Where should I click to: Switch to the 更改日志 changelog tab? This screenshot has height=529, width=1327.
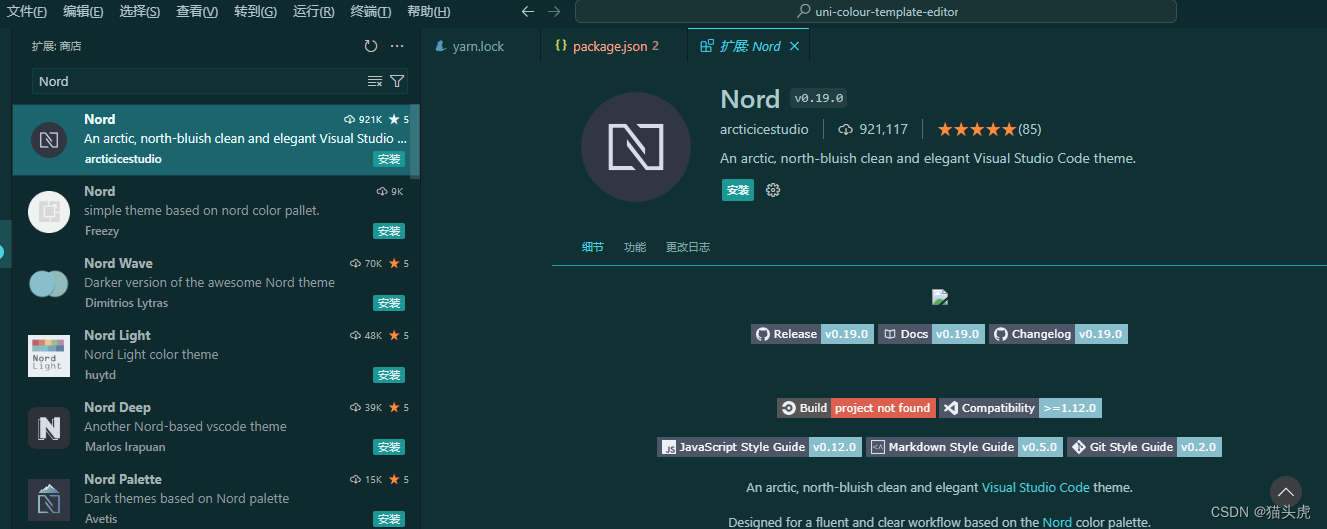point(688,247)
